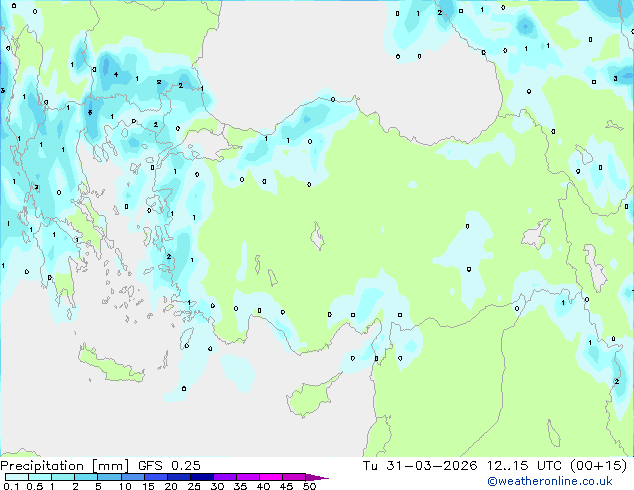
Task: Click the legend label "10"
Action: 125,486
